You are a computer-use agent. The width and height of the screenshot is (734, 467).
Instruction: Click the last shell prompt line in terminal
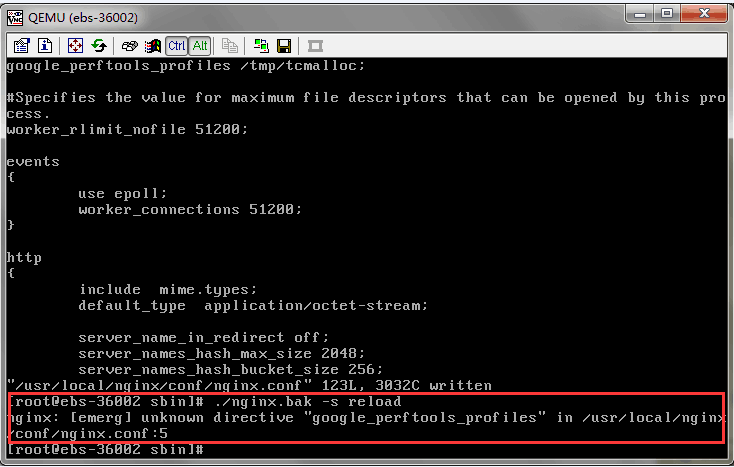(105, 449)
